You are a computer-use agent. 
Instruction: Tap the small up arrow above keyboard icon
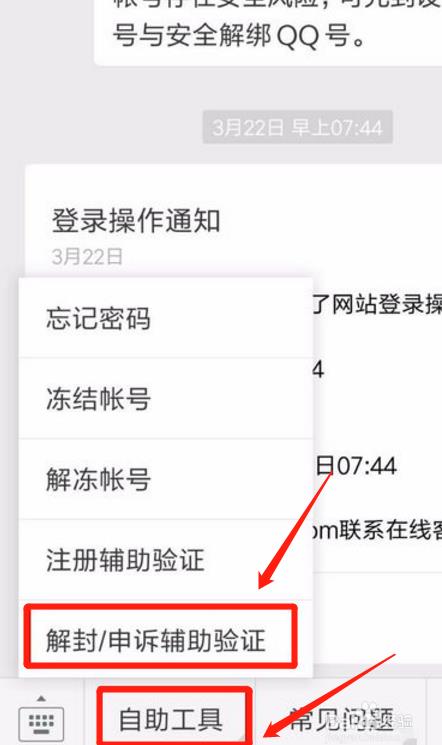point(41,698)
